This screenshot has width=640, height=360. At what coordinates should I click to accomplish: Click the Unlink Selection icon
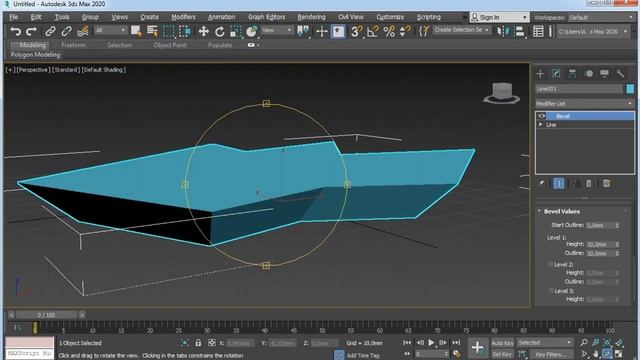tap(67, 31)
